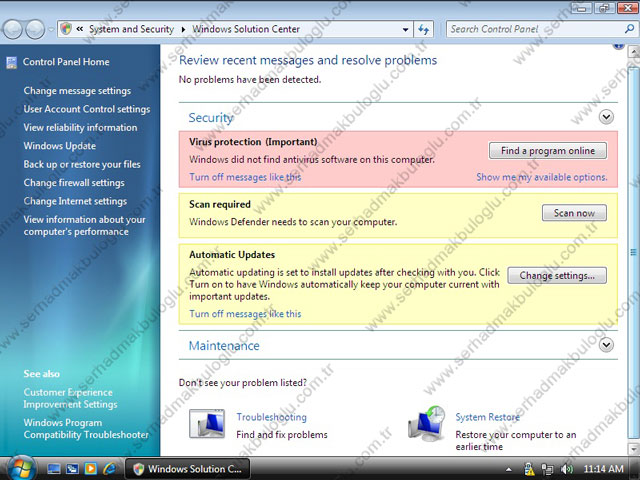Click the Back navigation arrow
Viewport: 640px width, 480px height.
click(x=12, y=29)
